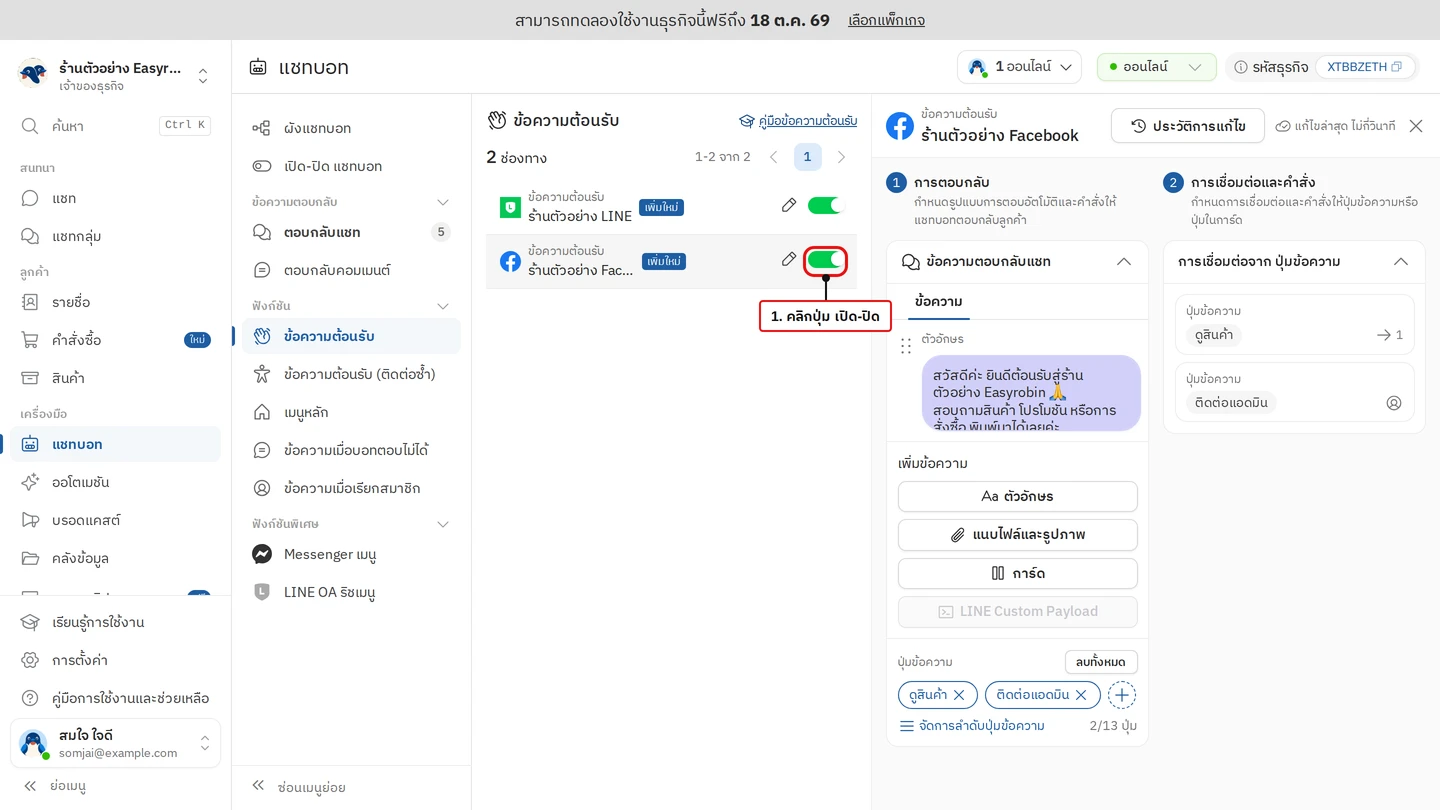Open เลือกแพ็กเกจ package link
Viewport: 1440px width, 810px height.
tap(886, 20)
